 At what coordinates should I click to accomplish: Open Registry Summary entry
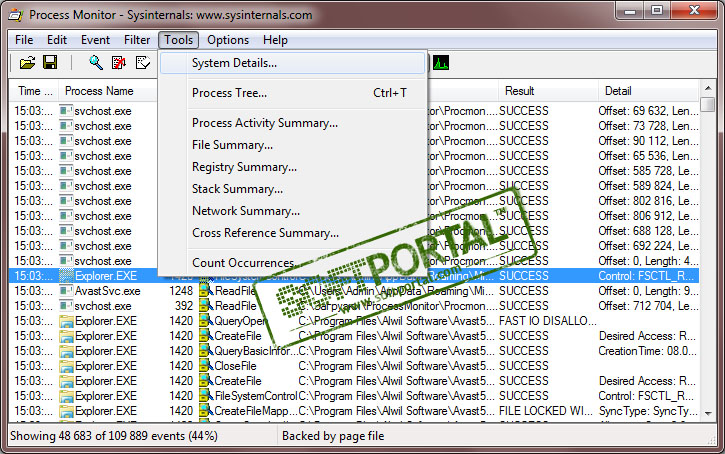click(292, 167)
